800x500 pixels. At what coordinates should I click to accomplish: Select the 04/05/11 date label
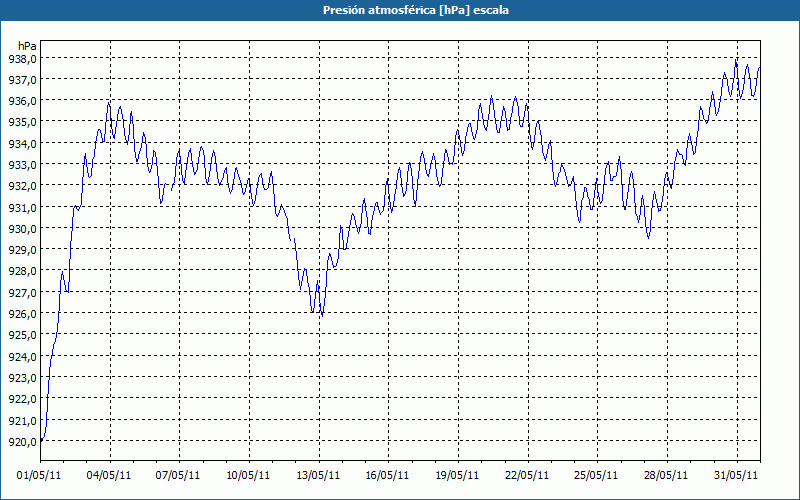tap(109, 476)
